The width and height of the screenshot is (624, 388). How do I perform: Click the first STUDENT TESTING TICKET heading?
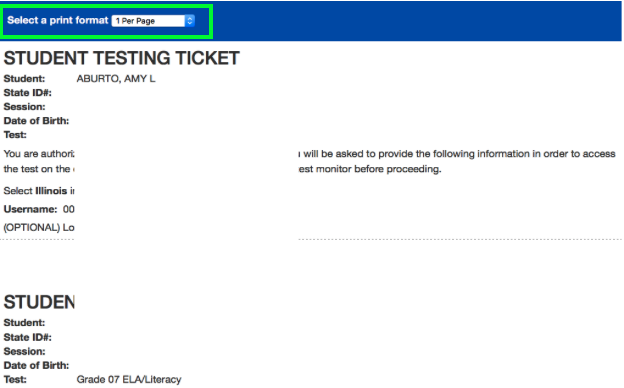pyautogui.click(x=121, y=58)
